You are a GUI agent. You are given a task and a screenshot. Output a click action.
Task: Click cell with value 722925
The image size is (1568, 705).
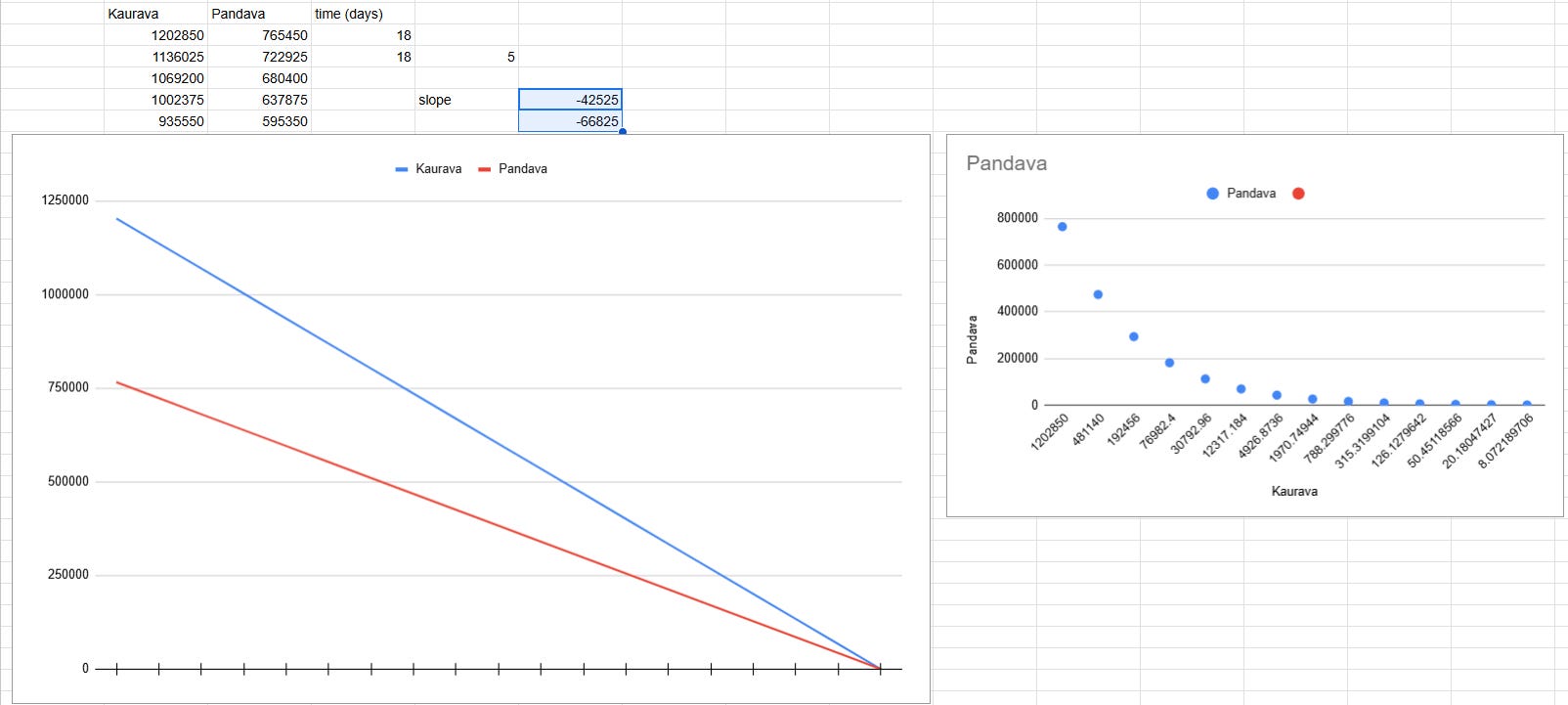259,57
